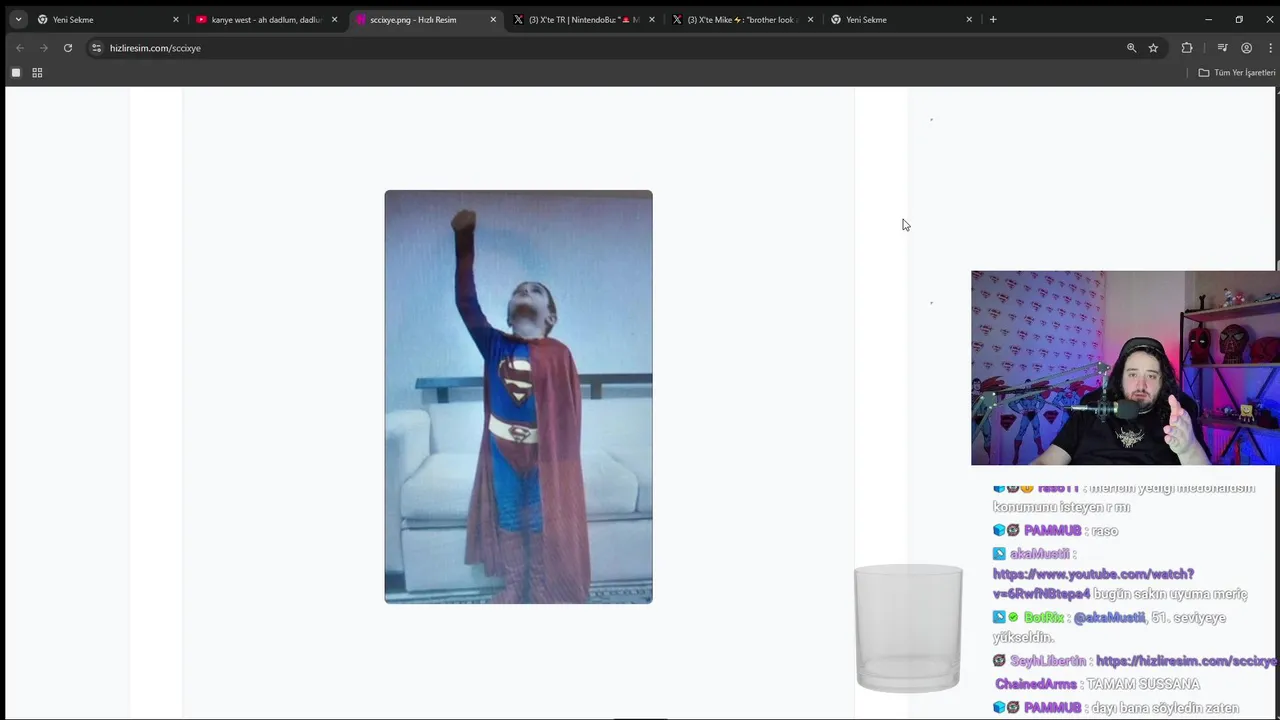The width and height of the screenshot is (1280, 720).
Task: Switch to the X'te Mike brother look tab
Action: (741, 19)
